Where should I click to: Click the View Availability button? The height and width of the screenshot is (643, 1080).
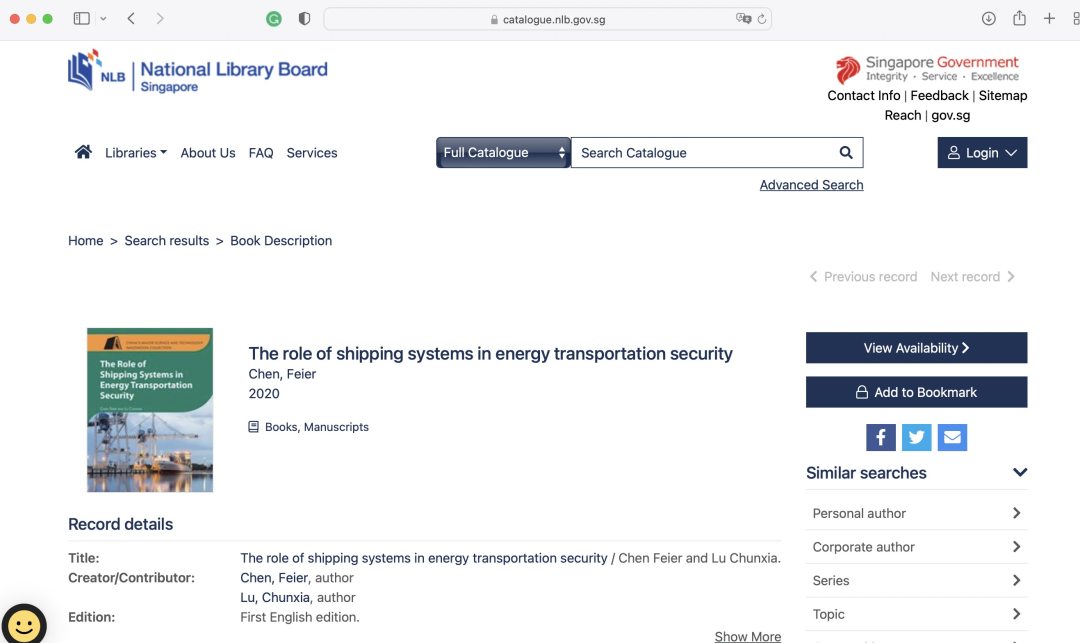point(916,348)
